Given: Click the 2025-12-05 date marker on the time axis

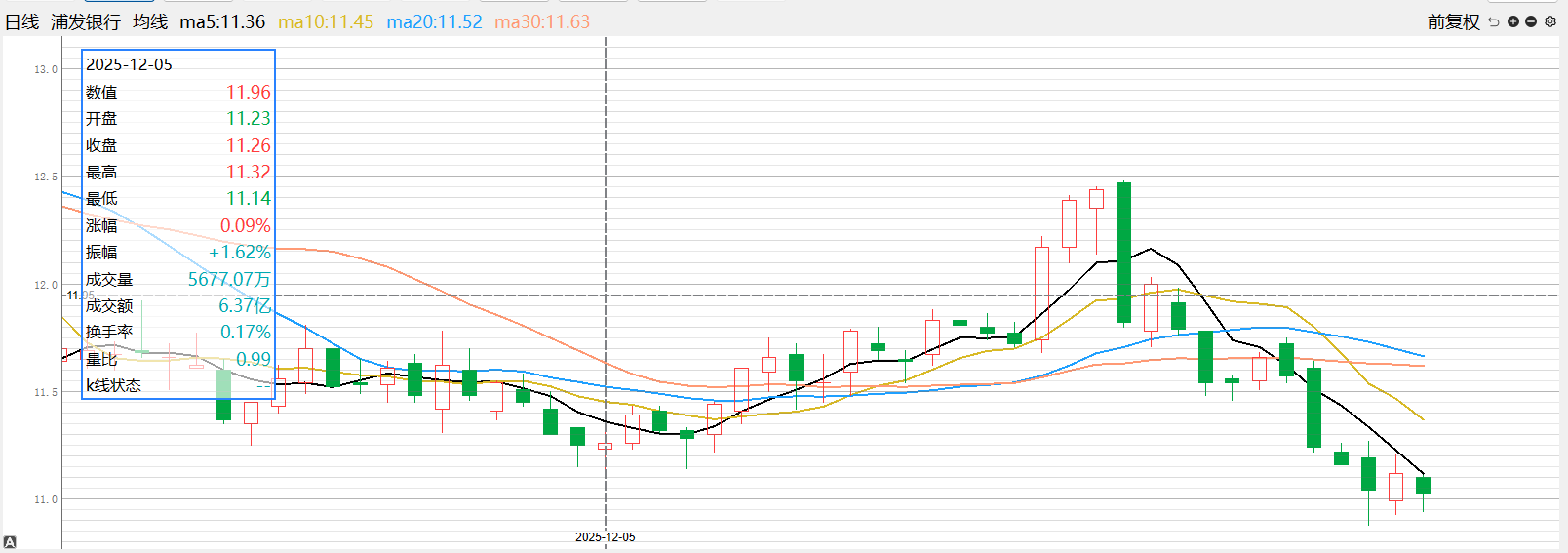Looking at the screenshot, I should pos(605,537).
